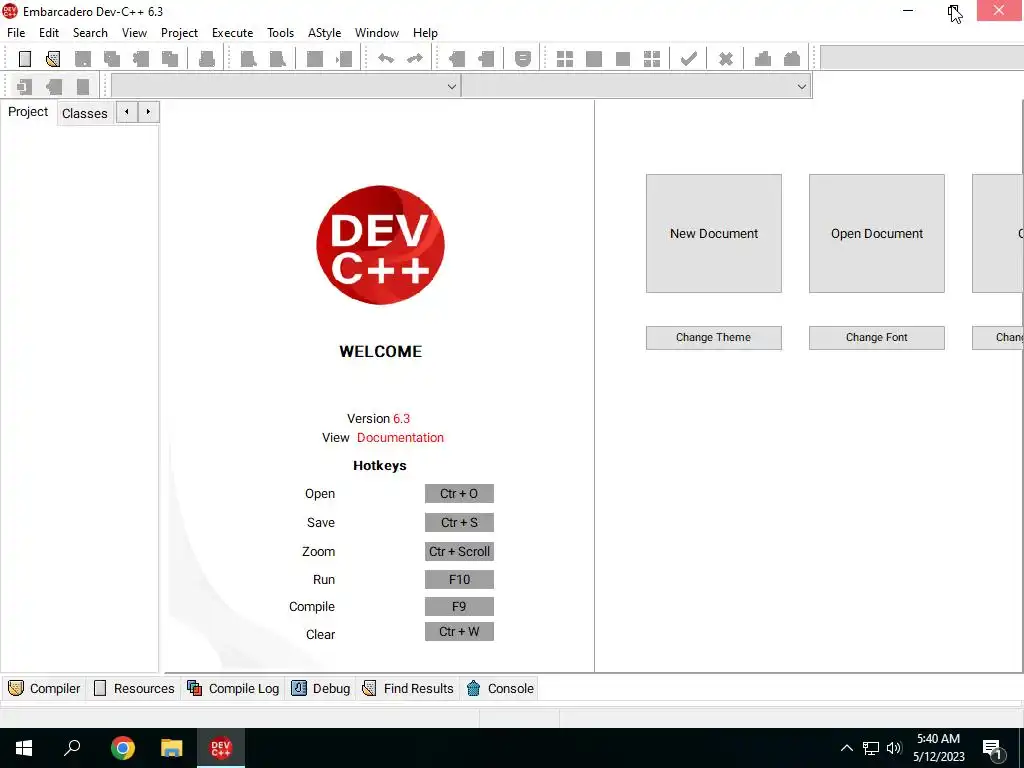Open the Project menu
The width and height of the screenshot is (1024, 768).
tap(179, 33)
